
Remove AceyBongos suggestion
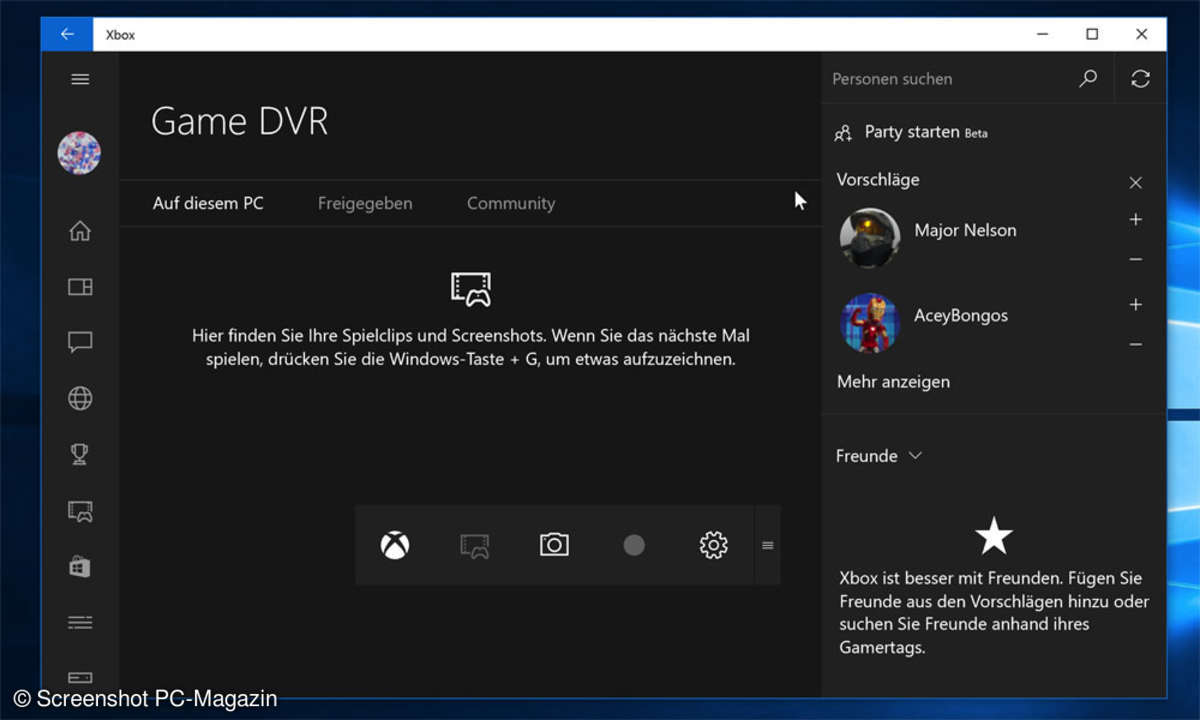[x=1135, y=344]
